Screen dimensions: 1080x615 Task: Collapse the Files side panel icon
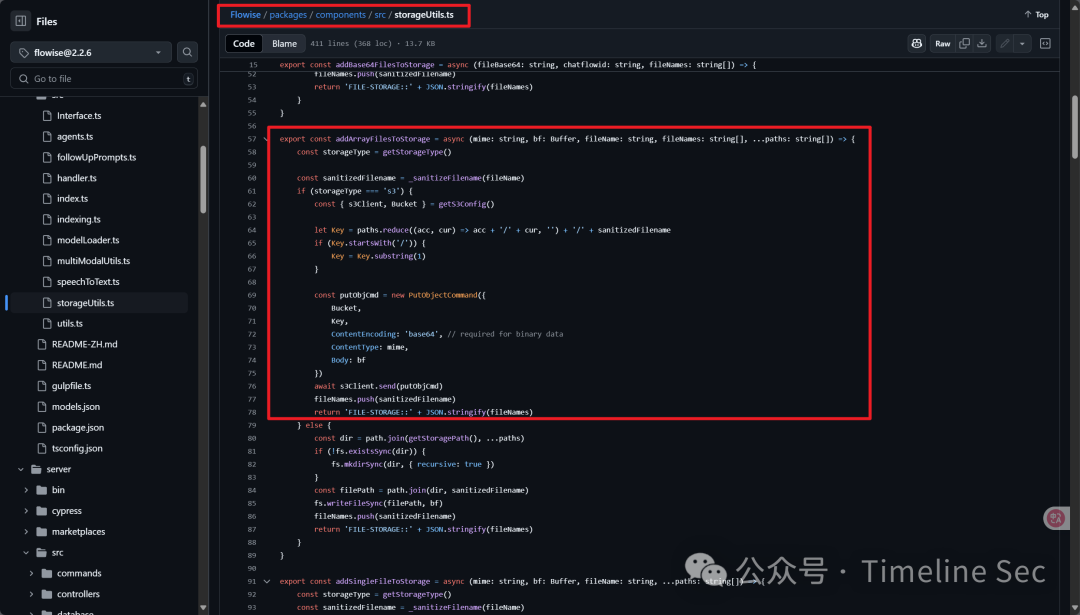tap(21, 21)
